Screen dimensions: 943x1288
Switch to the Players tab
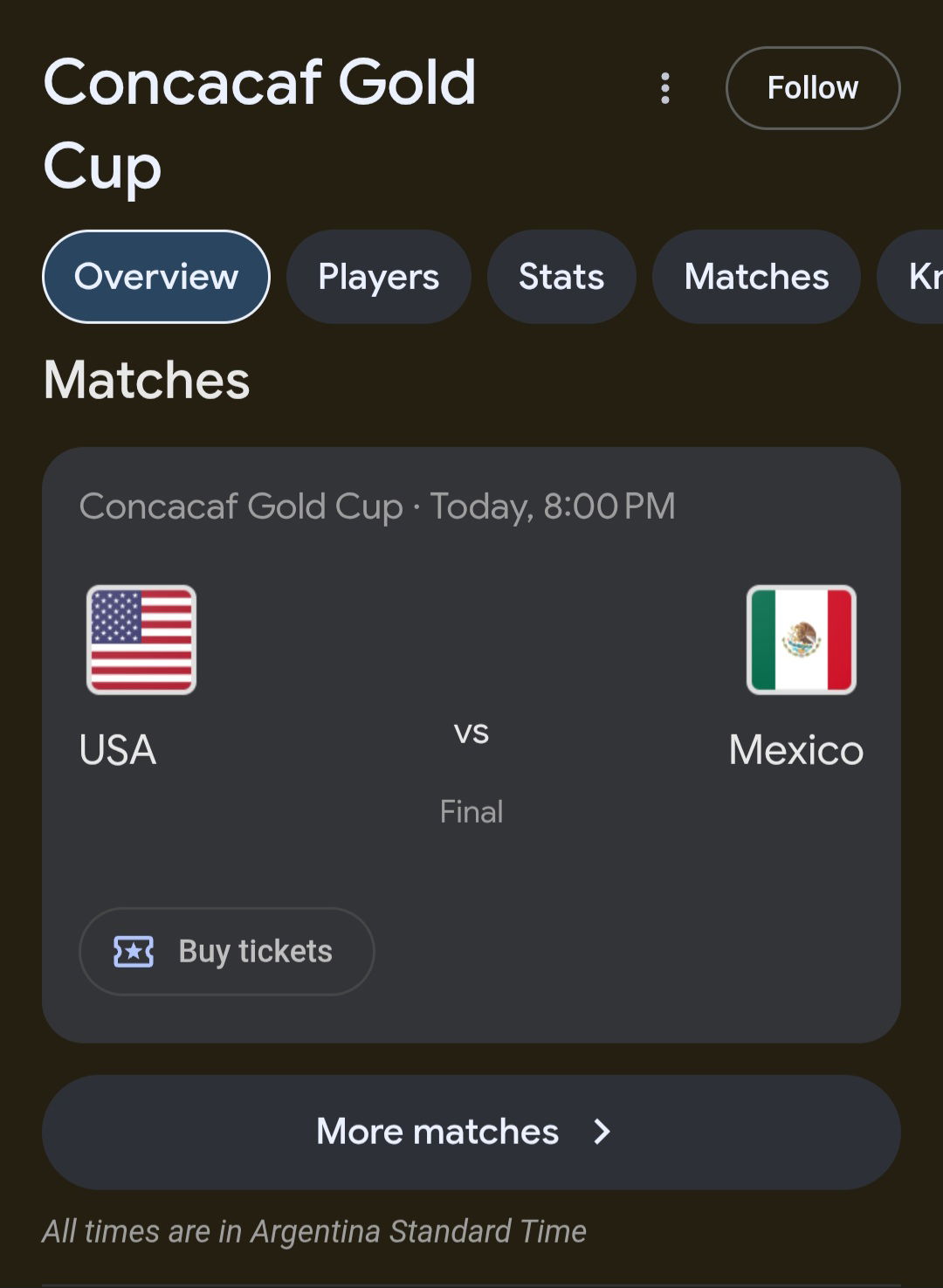point(379,277)
